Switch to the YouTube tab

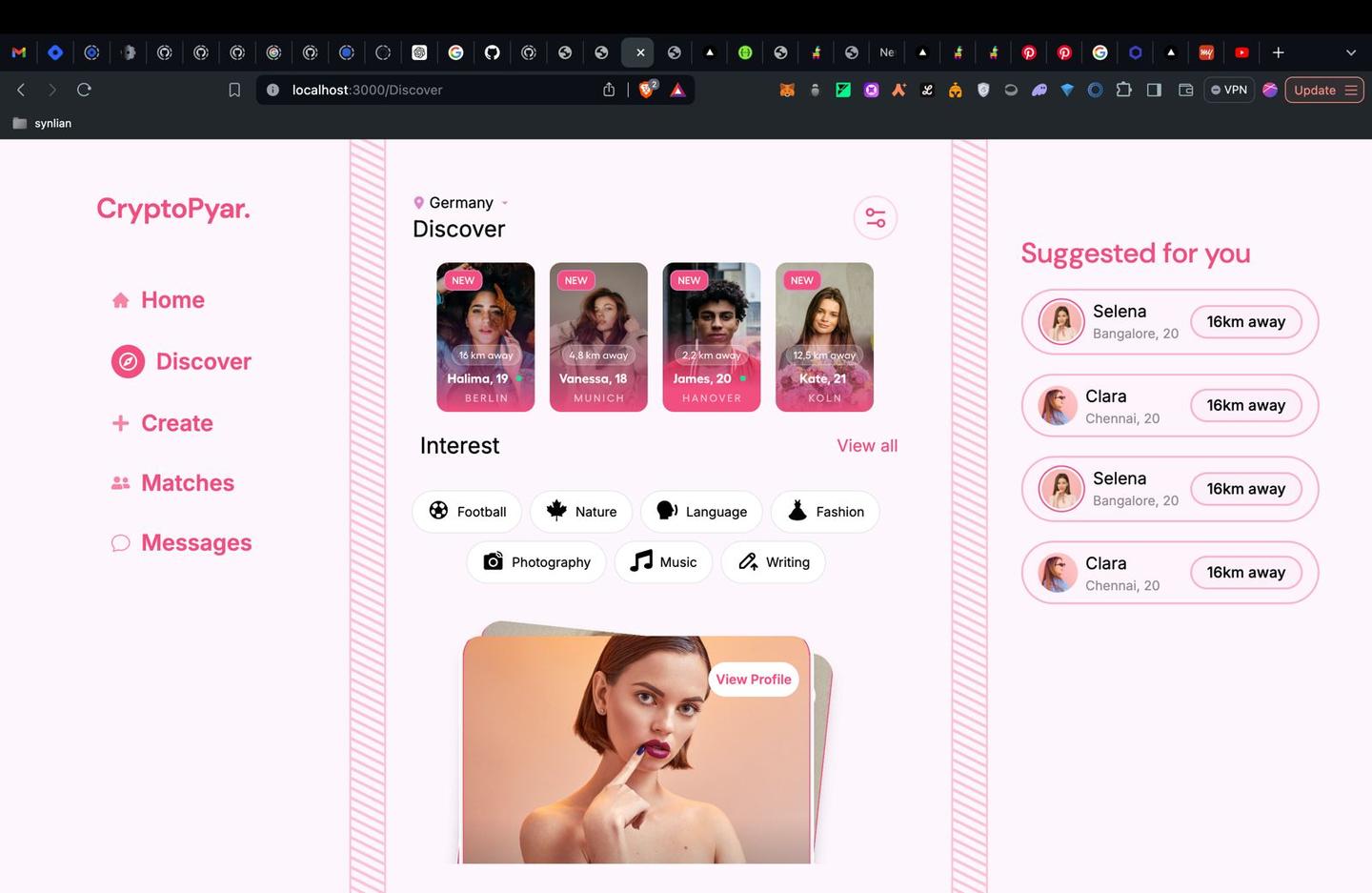1241,52
